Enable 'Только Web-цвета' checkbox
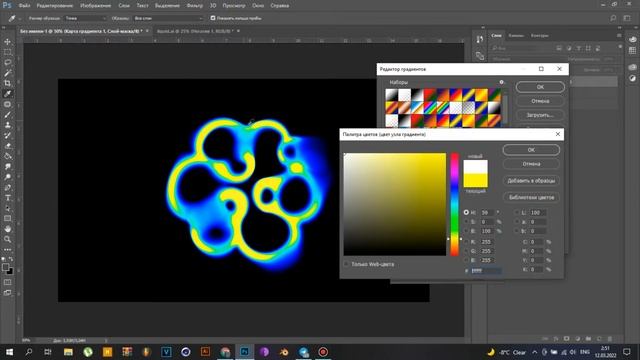 pyautogui.click(x=346, y=264)
